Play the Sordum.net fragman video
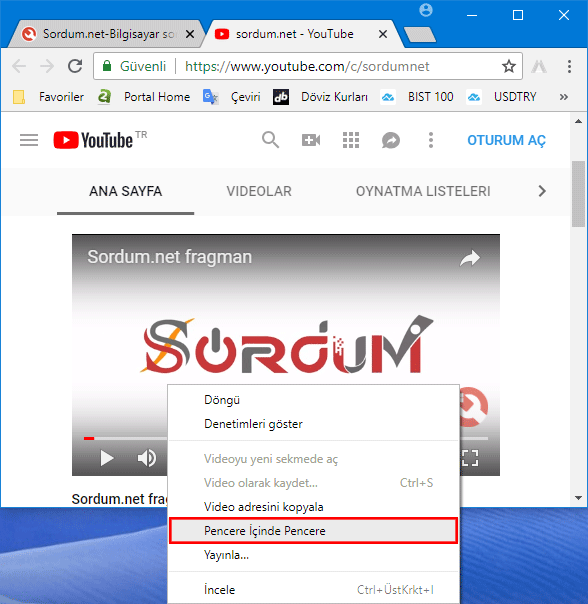Image resolution: width=588 pixels, height=604 pixels. (x=107, y=458)
